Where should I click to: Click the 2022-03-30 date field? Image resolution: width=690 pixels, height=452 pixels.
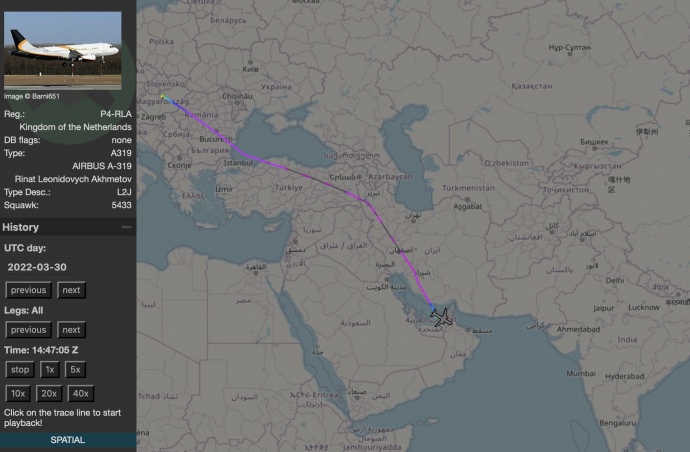pyautogui.click(x=35, y=268)
